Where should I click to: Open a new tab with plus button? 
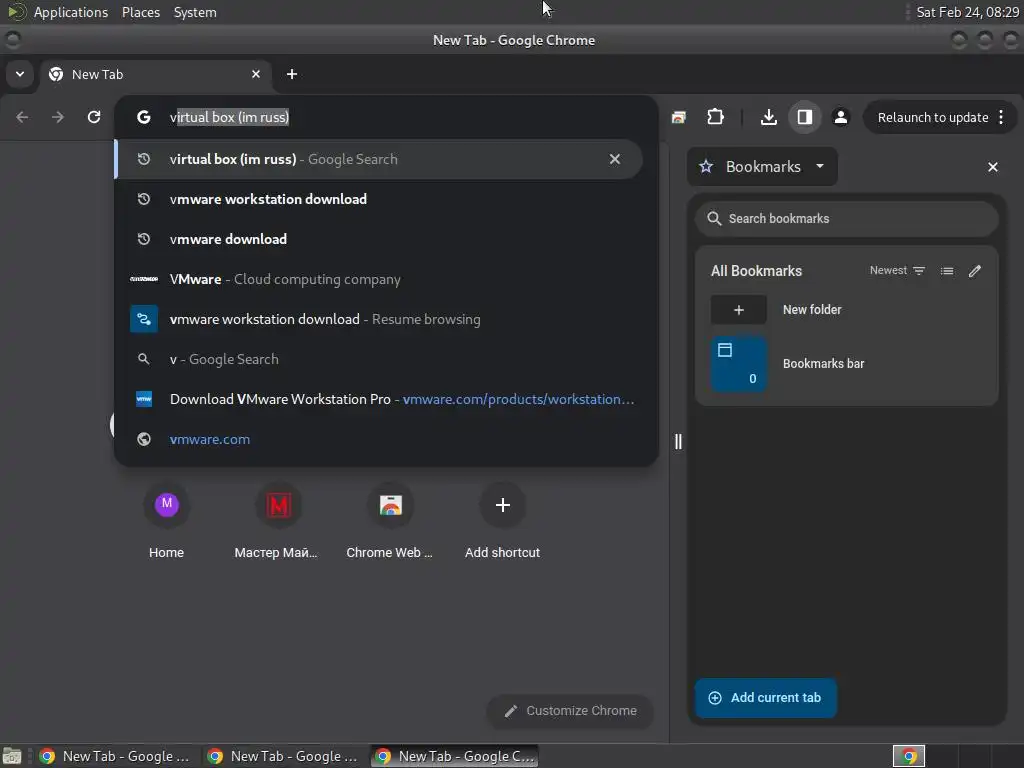tap(292, 74)
